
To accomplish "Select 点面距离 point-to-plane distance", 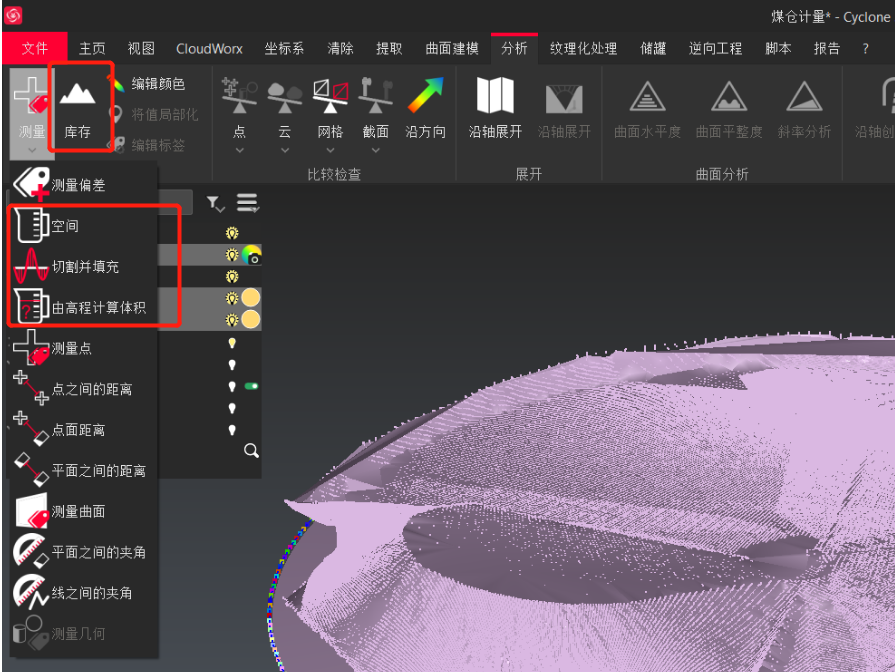I will [83, 430].
